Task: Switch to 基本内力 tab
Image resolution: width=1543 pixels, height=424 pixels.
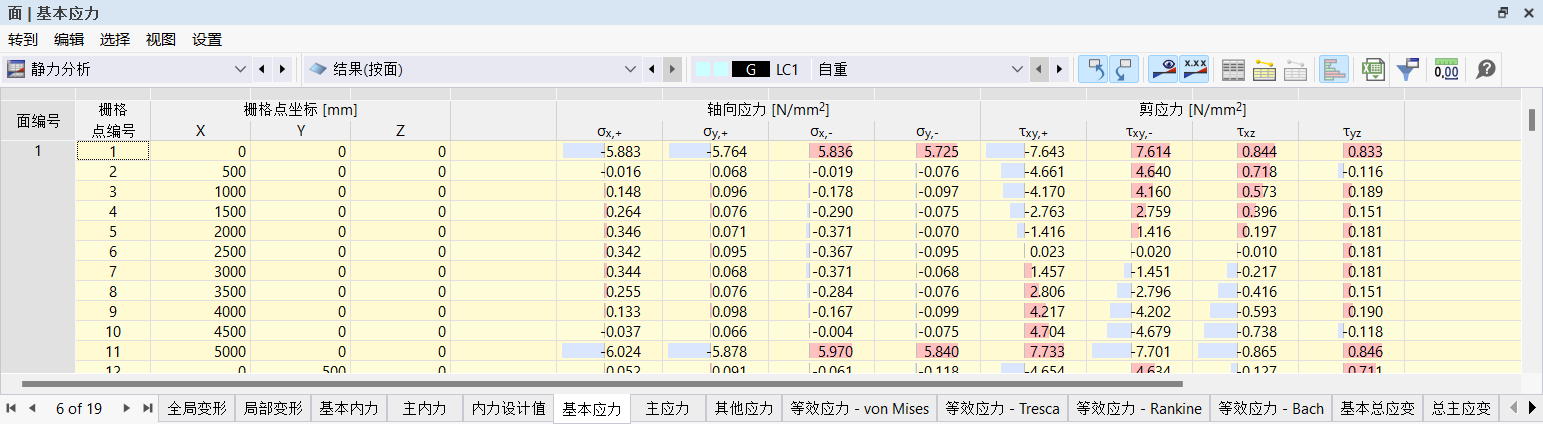Action: [x=349, y=408]
